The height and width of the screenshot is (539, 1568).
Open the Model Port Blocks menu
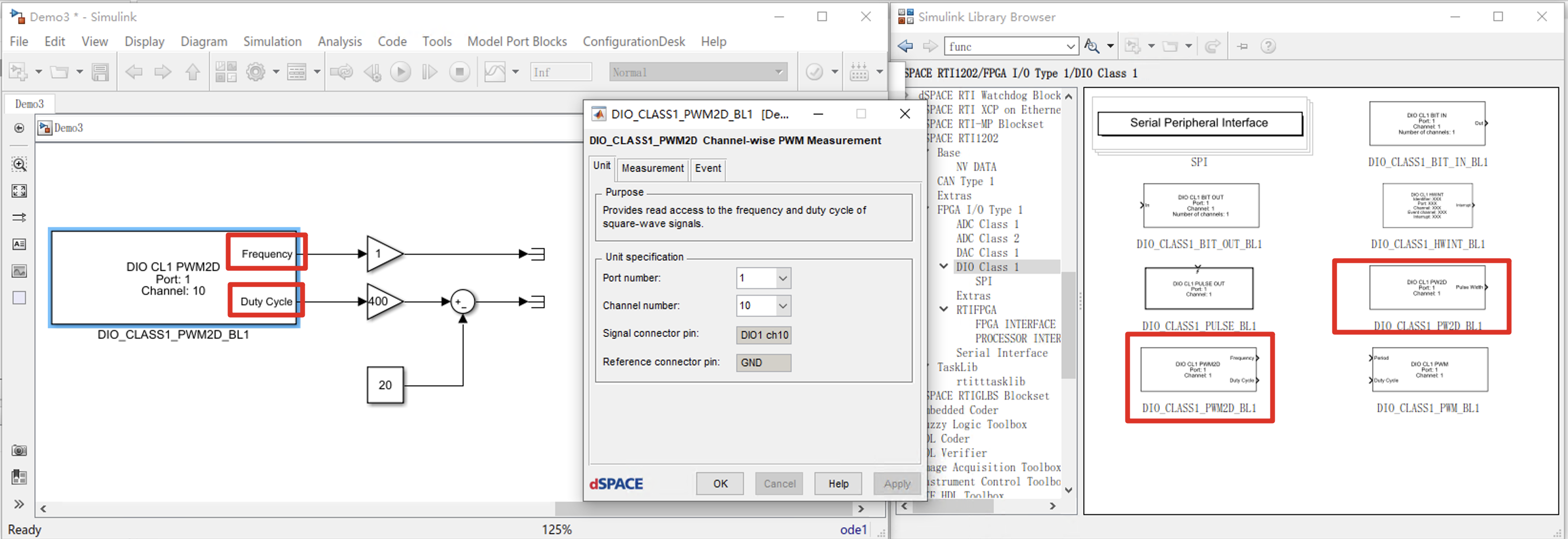[517, 41]
